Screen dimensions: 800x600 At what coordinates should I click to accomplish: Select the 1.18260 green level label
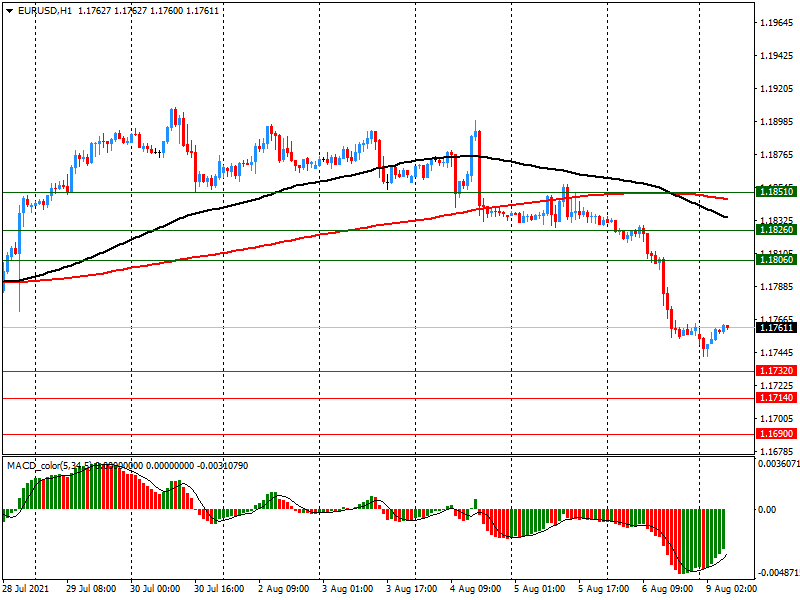click(x=777, y=230)
